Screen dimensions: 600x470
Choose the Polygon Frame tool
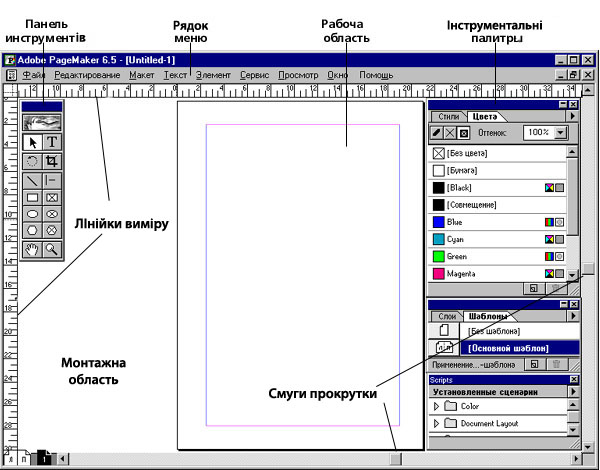52,231
